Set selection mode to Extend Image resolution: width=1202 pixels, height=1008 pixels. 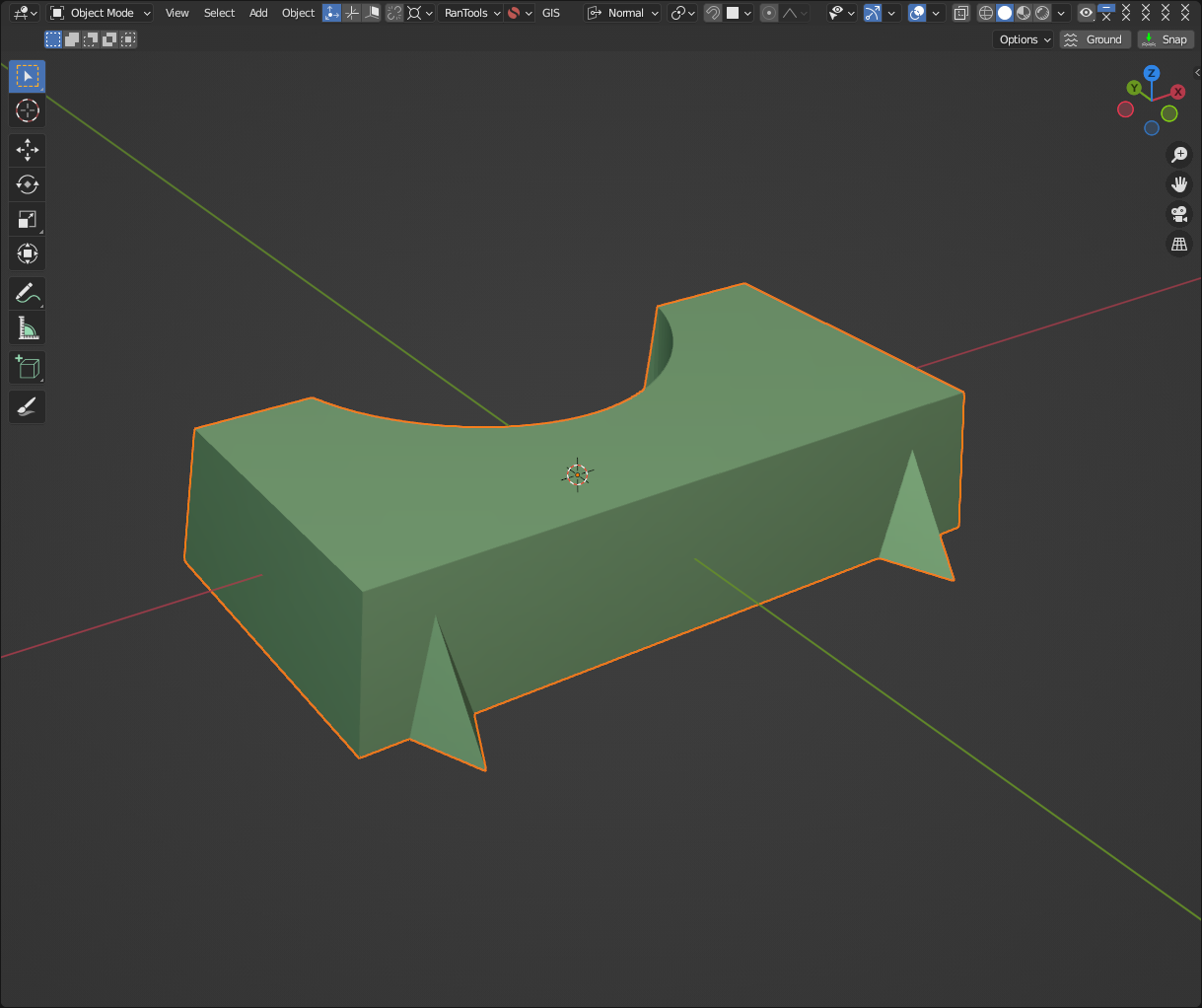pos(72,39)
